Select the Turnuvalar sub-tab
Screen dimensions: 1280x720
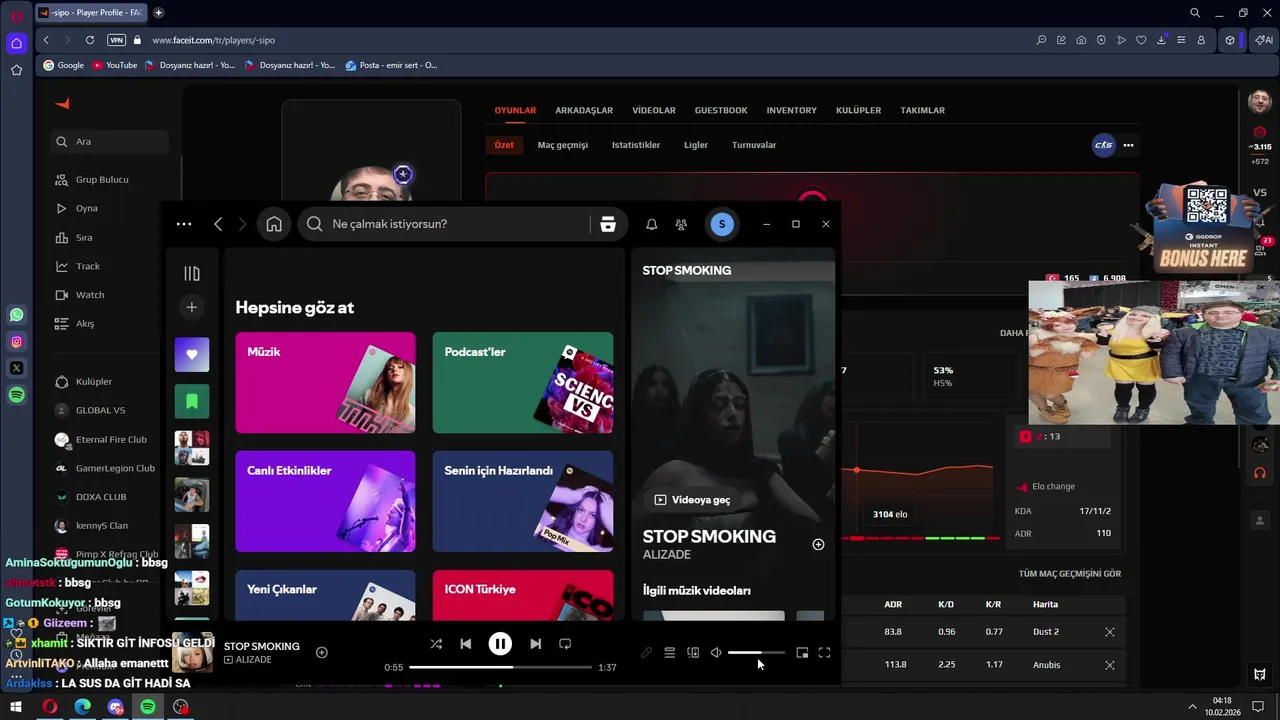pos(754,145)
